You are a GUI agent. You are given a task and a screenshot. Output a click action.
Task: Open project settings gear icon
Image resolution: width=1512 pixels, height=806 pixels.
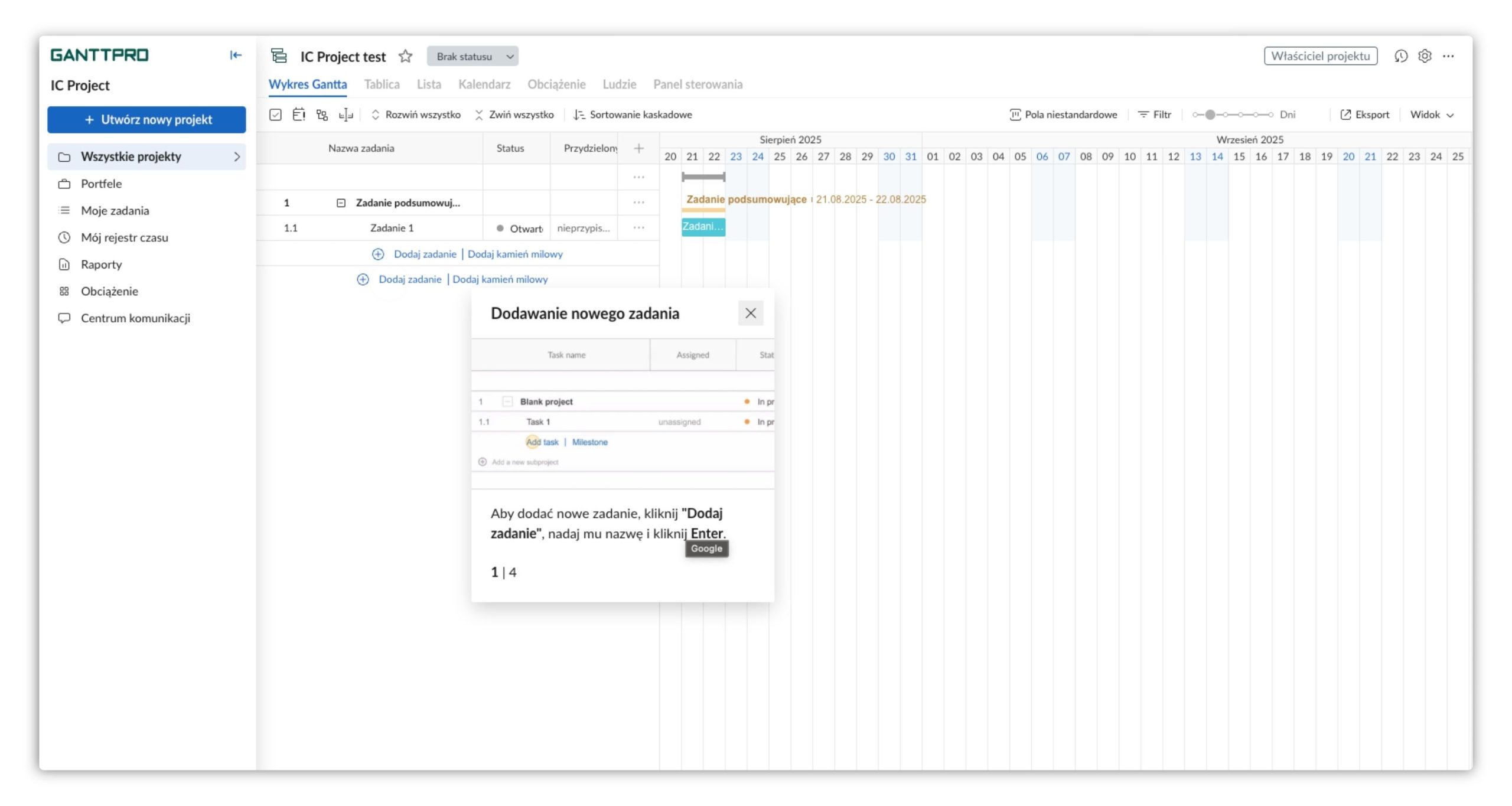click(1425, 56)
